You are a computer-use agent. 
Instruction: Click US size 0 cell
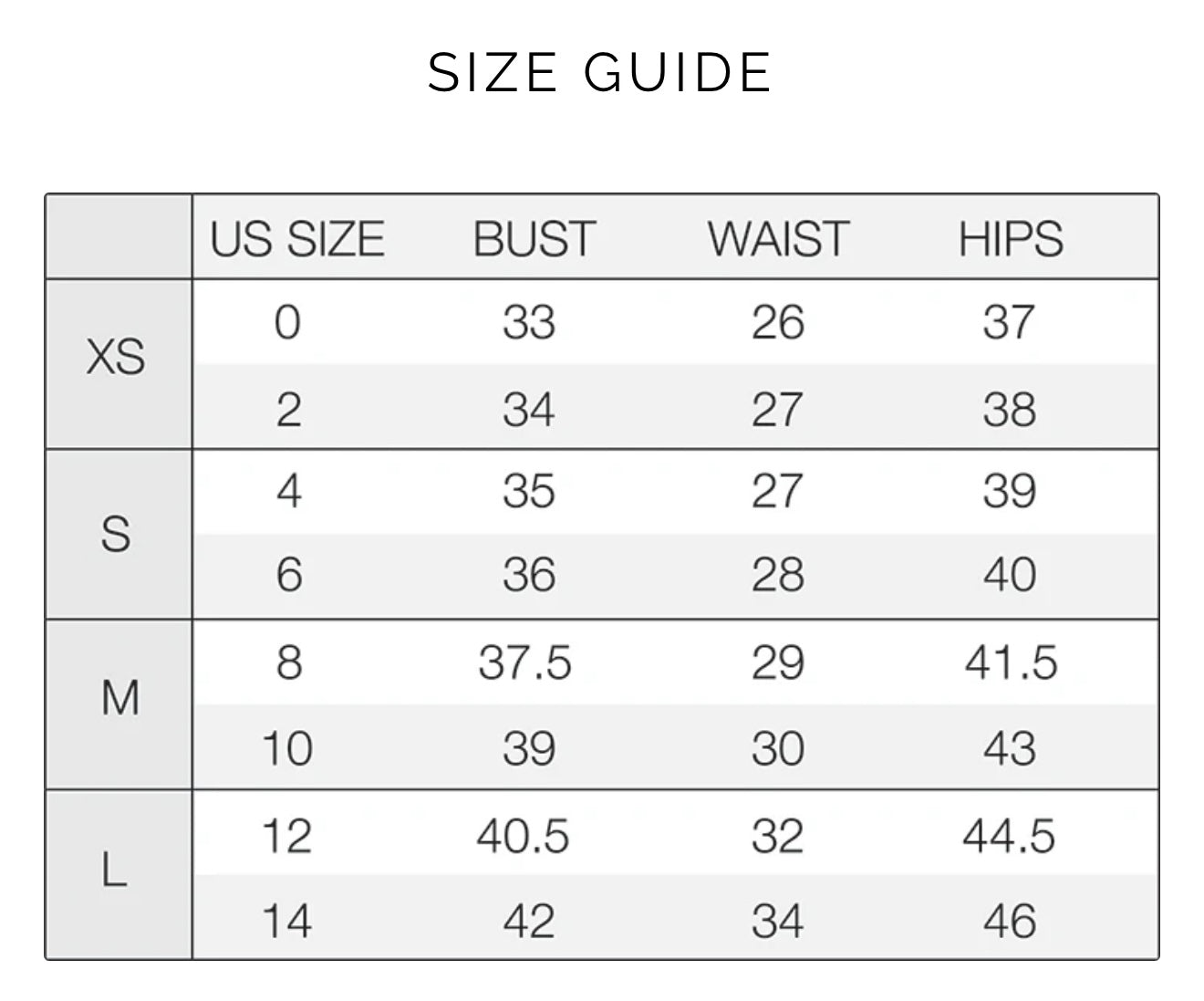pyautogui.click(x=287, y=322)
